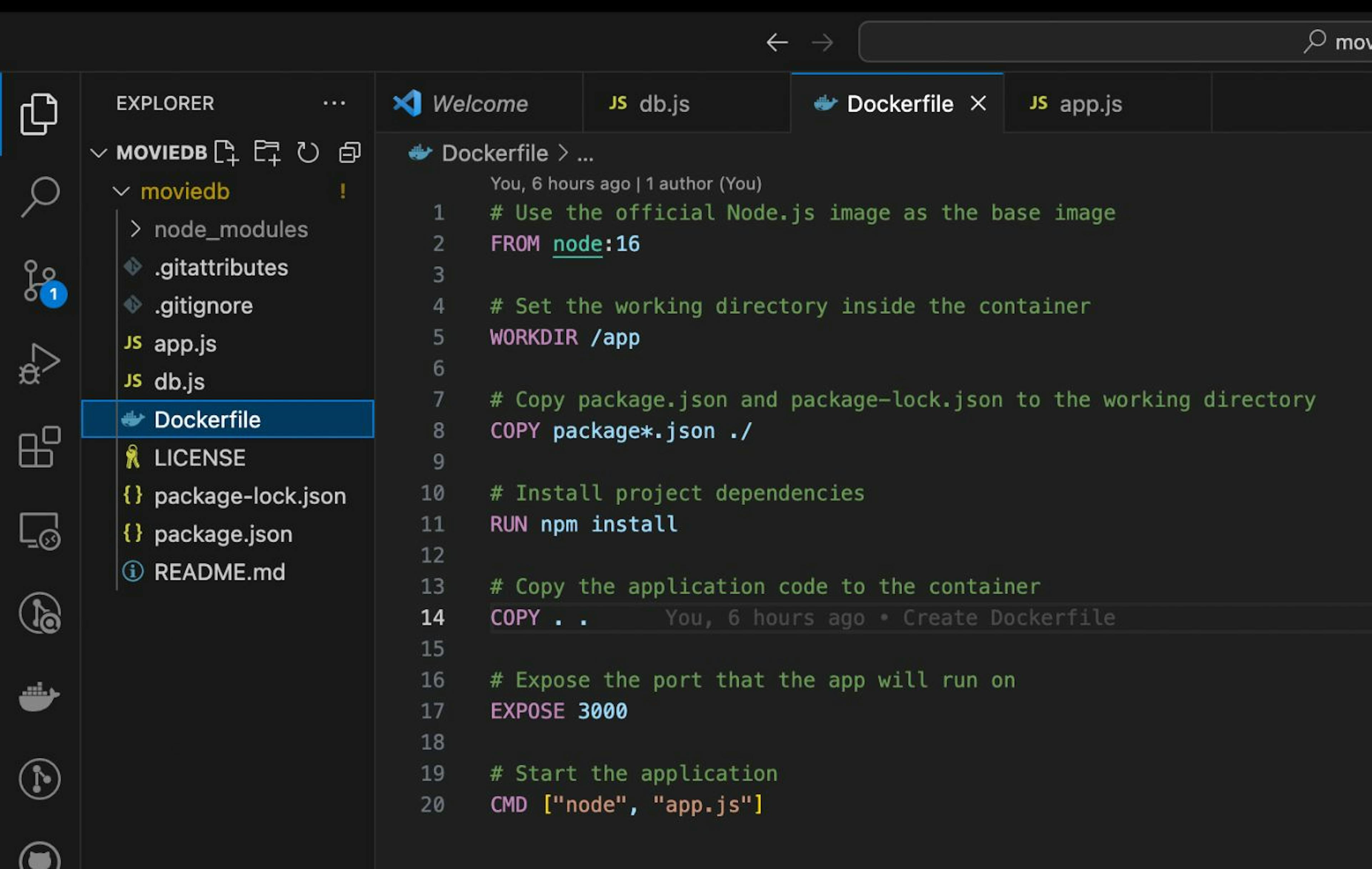Click the 'EXPOSE 3000' line
1372x869 pixels.
pos(558,711)
